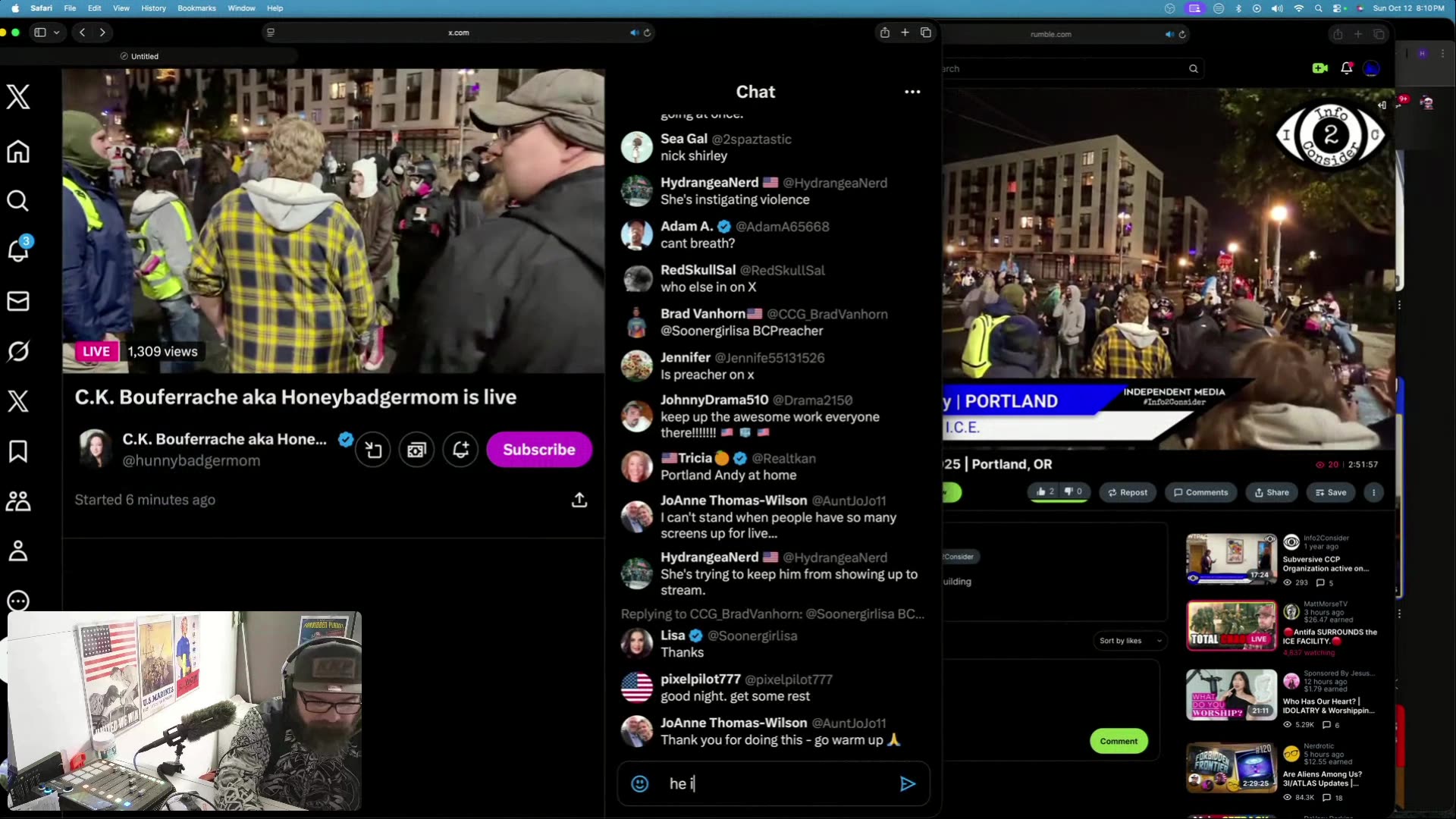Open Rumble video more options menu
This screenshot has height=819, width=1456.
(x=1373, y=492)
